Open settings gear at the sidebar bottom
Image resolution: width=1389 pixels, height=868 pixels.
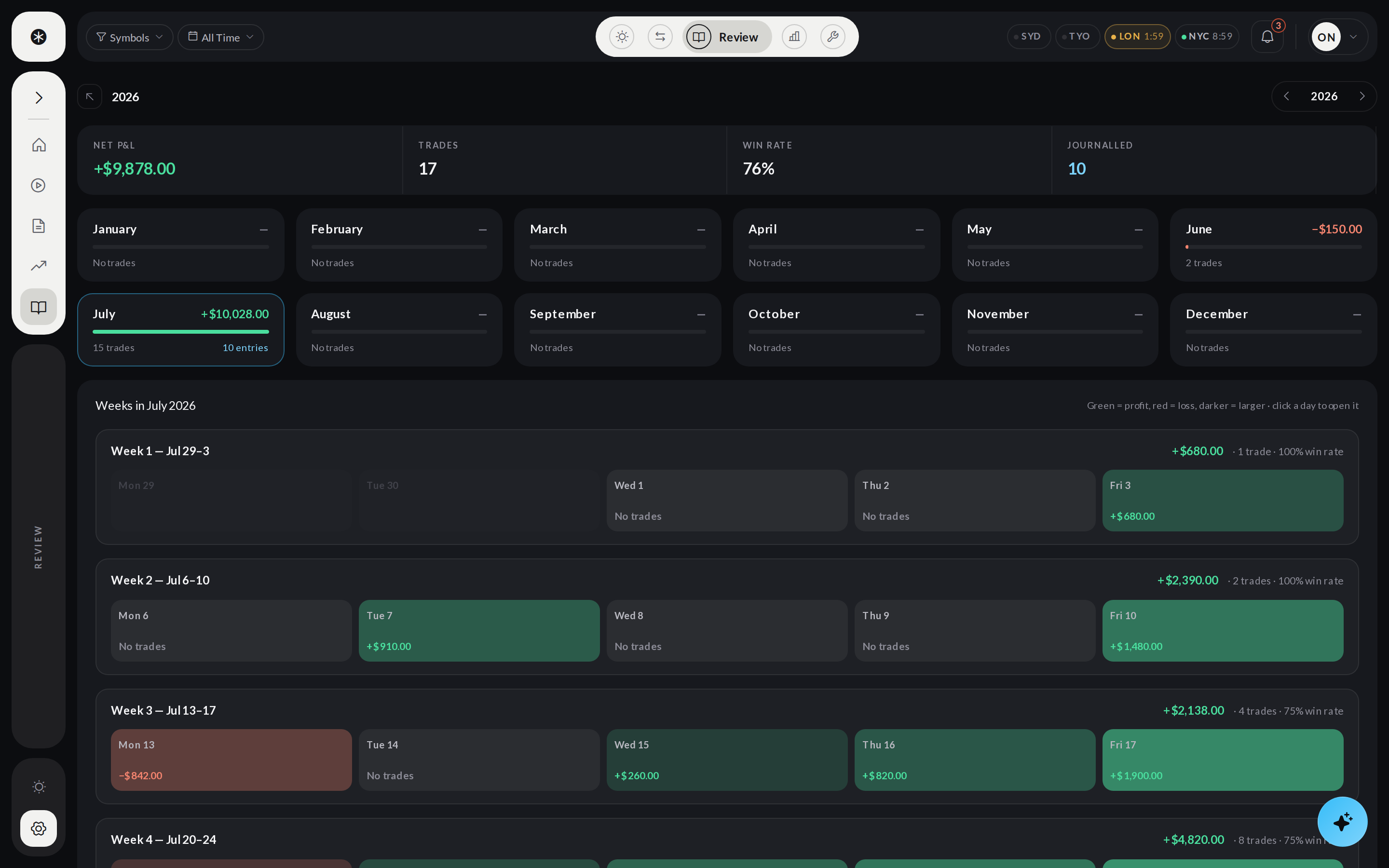pos(39,828)
